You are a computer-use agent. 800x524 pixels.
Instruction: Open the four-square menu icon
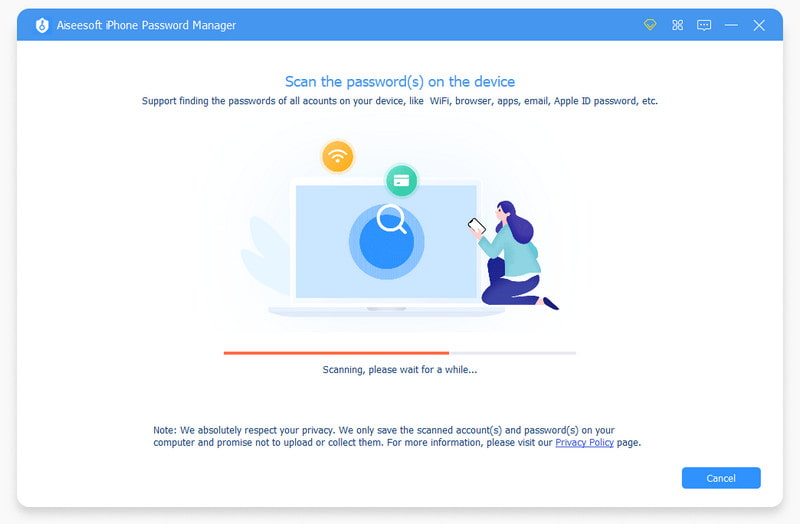click(x=677, y=25)
